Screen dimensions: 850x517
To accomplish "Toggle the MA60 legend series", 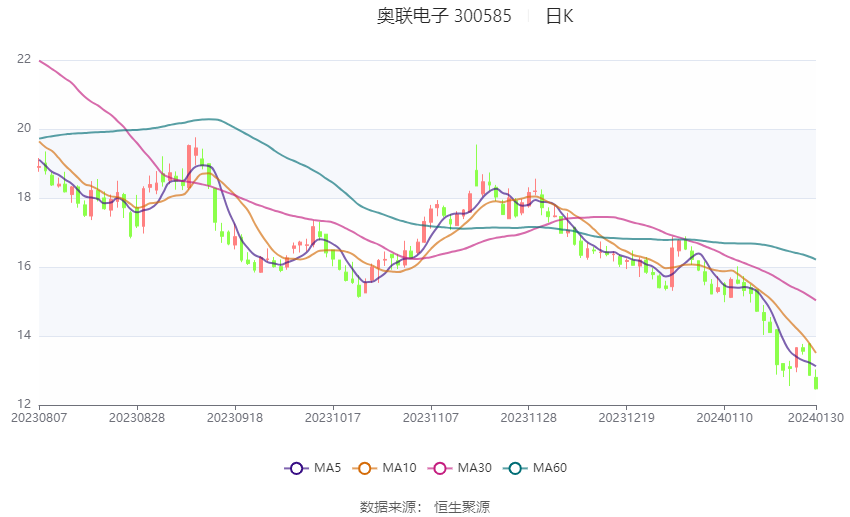I will [x=535, y=468].
